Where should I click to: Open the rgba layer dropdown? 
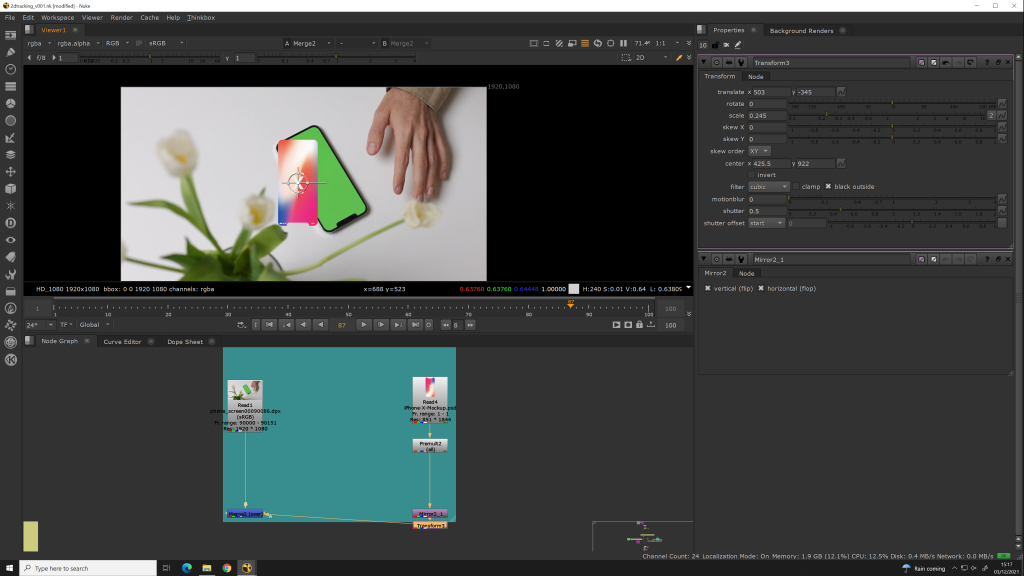(39, 43)
